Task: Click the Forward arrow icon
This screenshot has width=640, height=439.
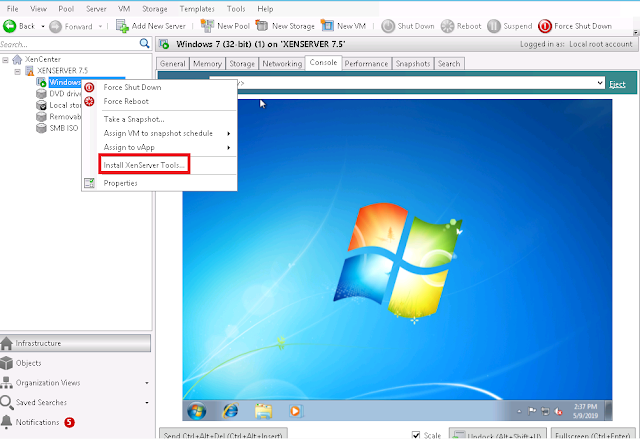Action: [56, 27]
